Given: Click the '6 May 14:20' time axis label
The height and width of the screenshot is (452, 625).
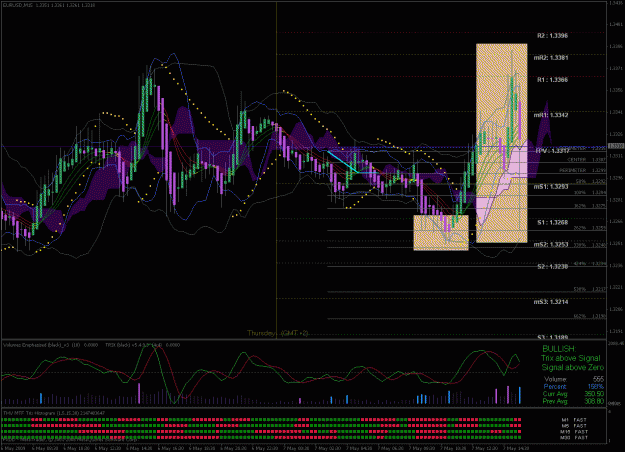Looking at the screenshot, I should (x=138, y=448).
